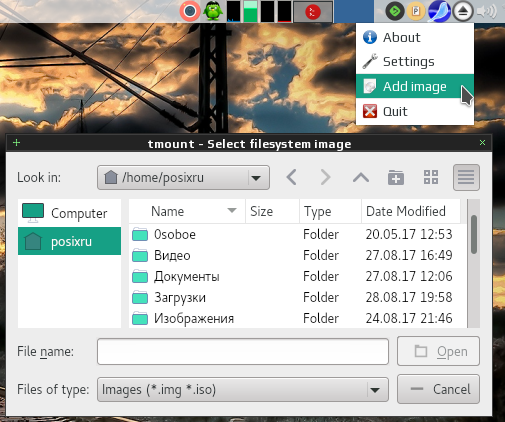
Task: Sort by Name column header
Action: (187, 211)
